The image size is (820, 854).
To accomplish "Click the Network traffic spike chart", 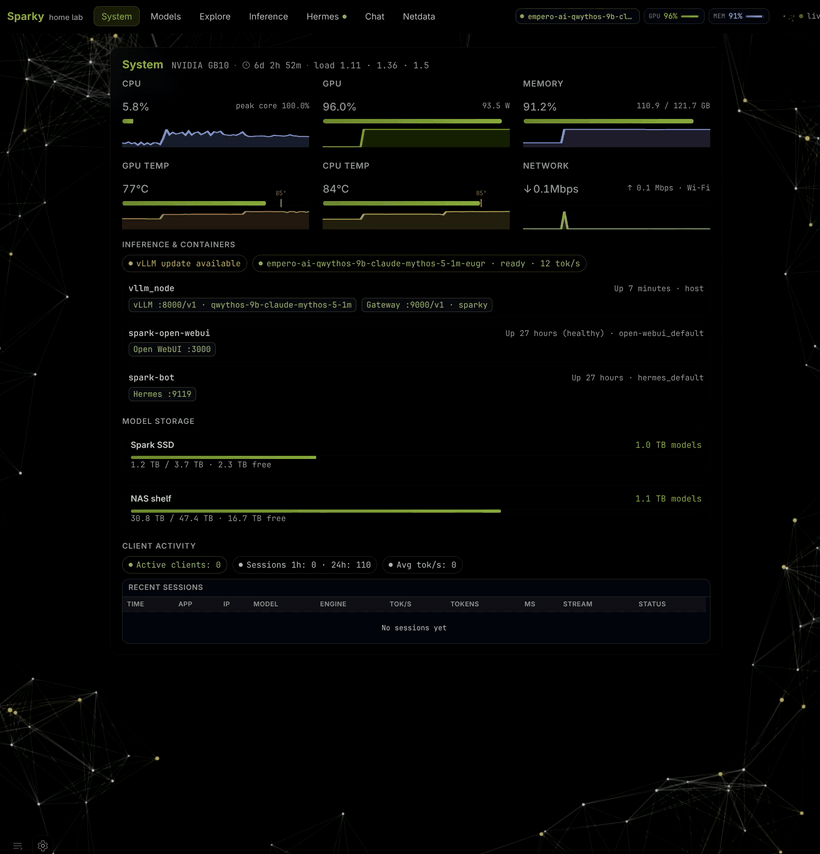I will click(x=616, y=220).
